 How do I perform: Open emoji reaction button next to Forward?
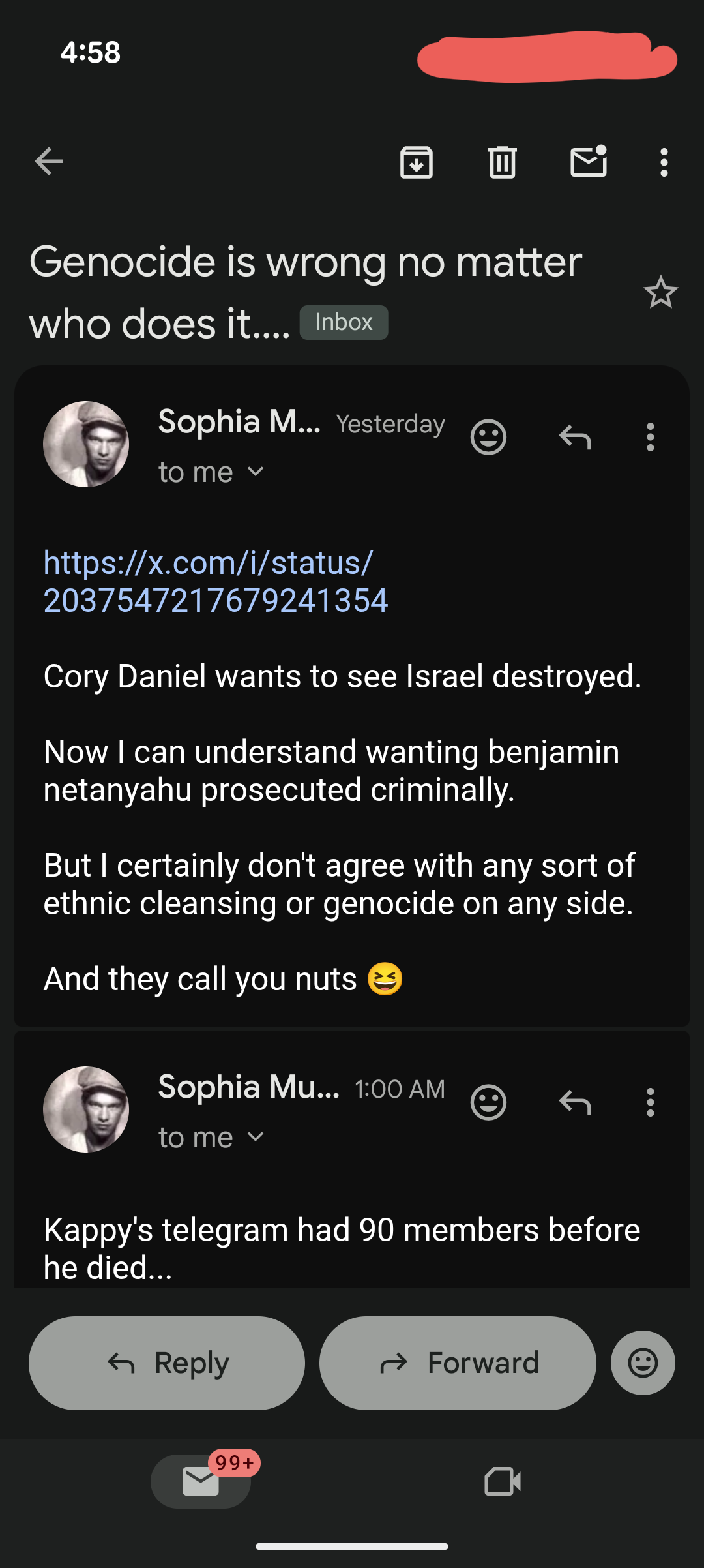643,1363
